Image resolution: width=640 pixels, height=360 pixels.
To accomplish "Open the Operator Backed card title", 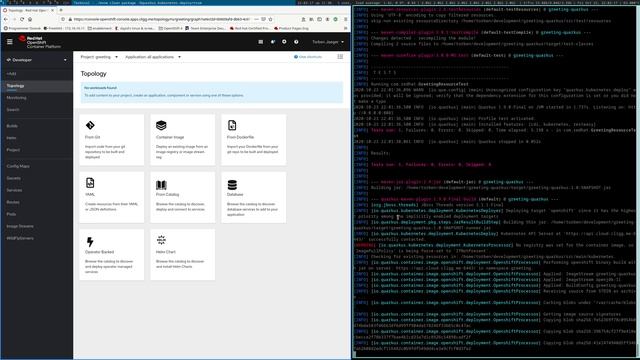I will (100, 252).
